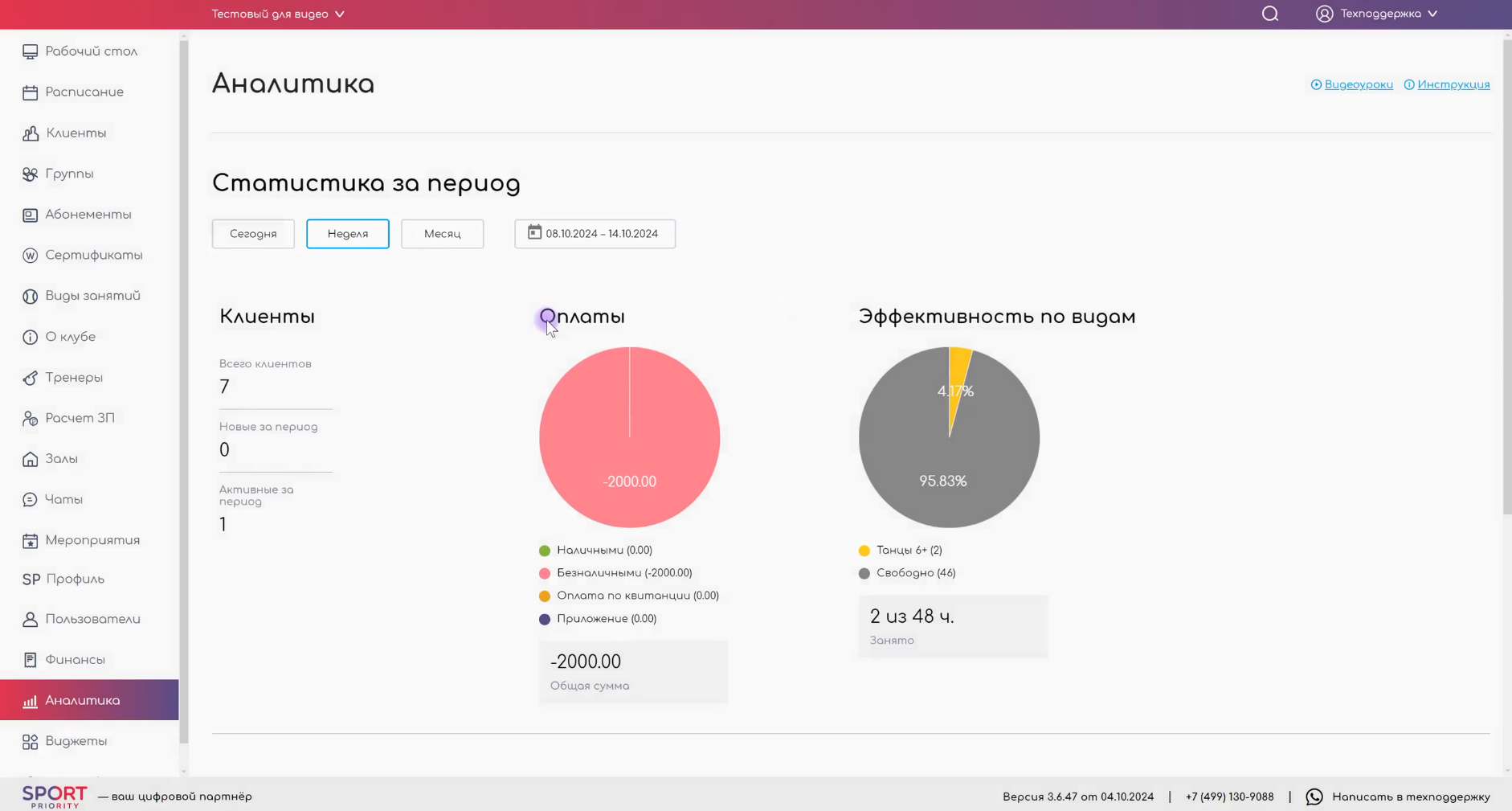Viewport: 1512px width, 811px height.
Task: Click the Новые за период value 0
Action: [224, 450]
